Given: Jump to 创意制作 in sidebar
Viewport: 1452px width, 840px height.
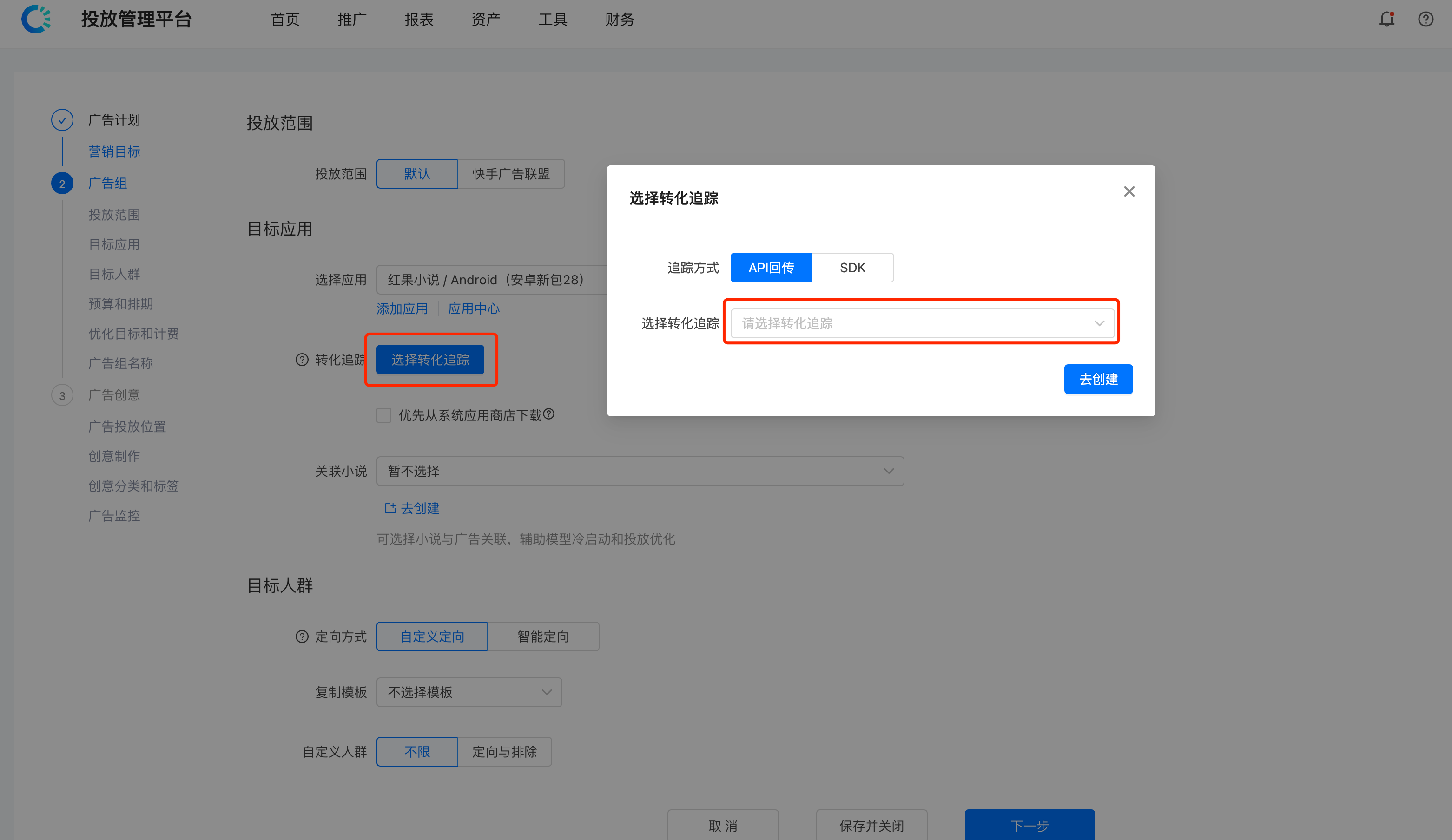Looking at the screenshot, I should pyautogui.click(x=114, y=456).
